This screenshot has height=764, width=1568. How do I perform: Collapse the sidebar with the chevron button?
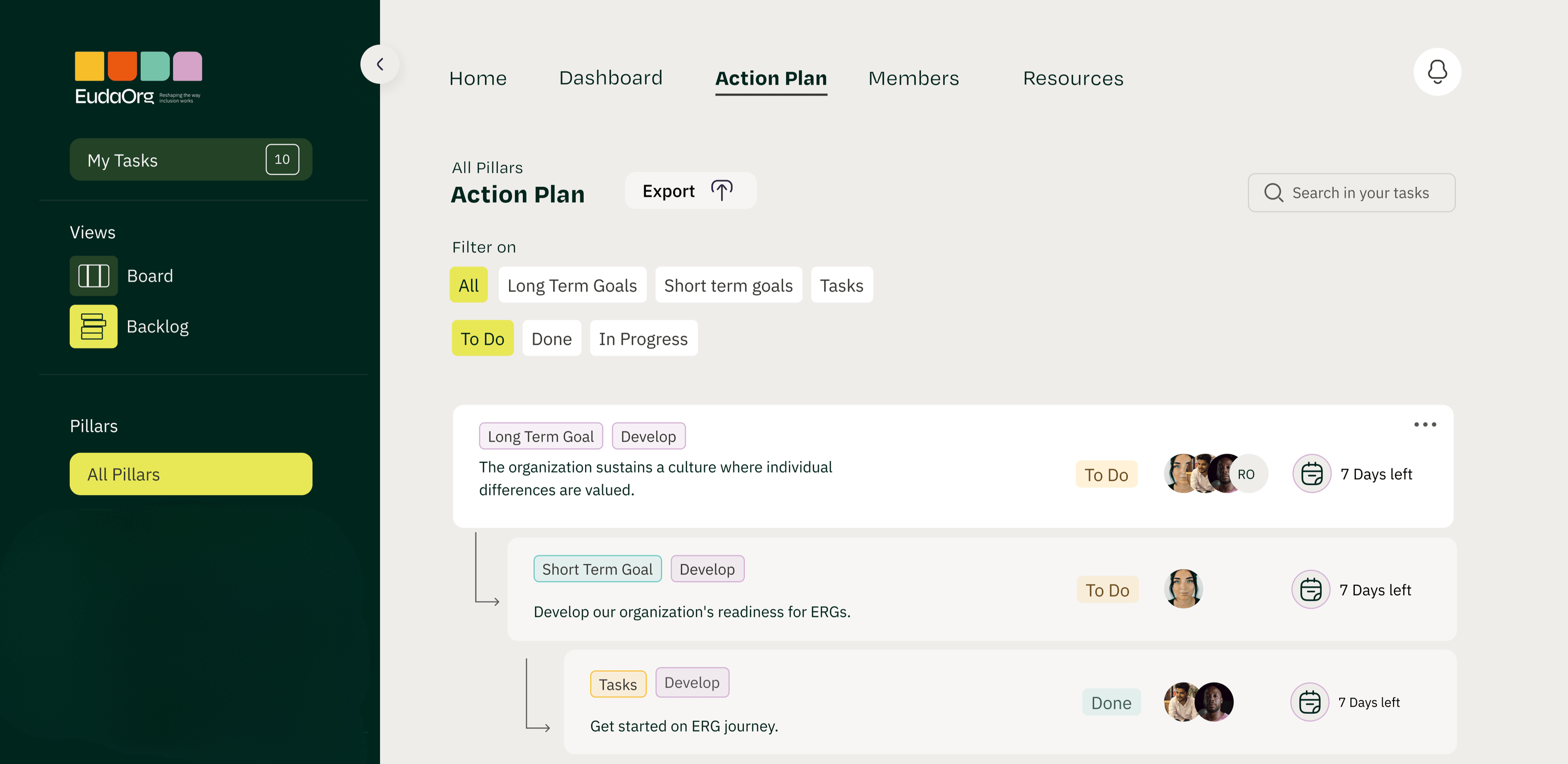[380, 64]
